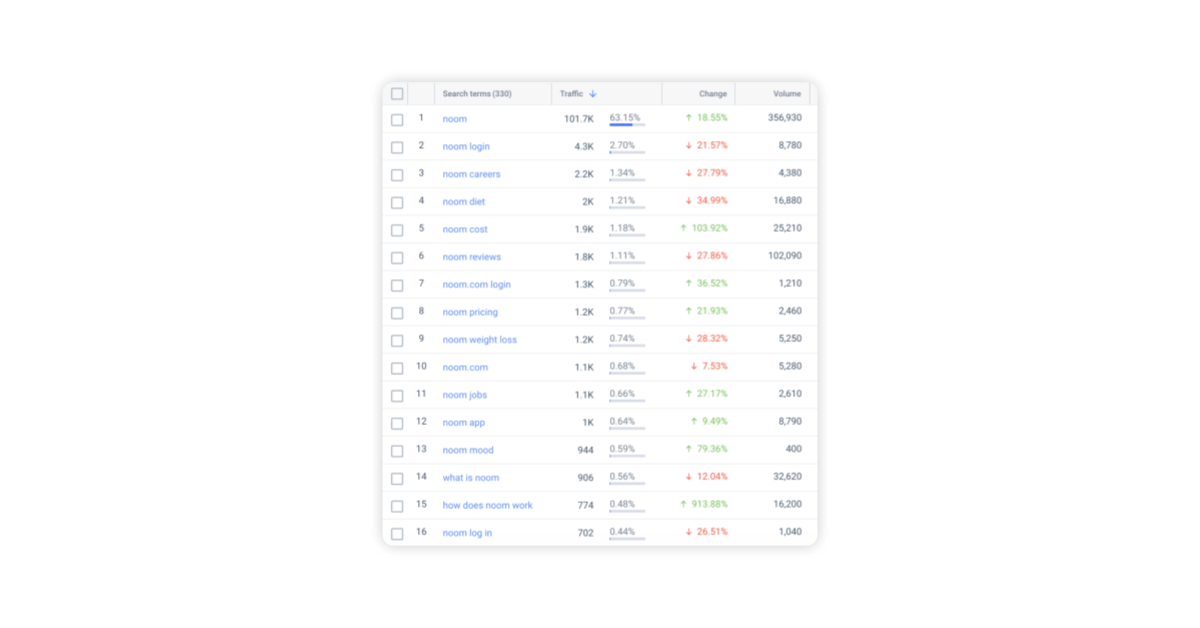Toggle the checkbox for "noom mood"
The width and height of the screenshot is (1200, 628).
pyautogui.click(x=397, y=450)
